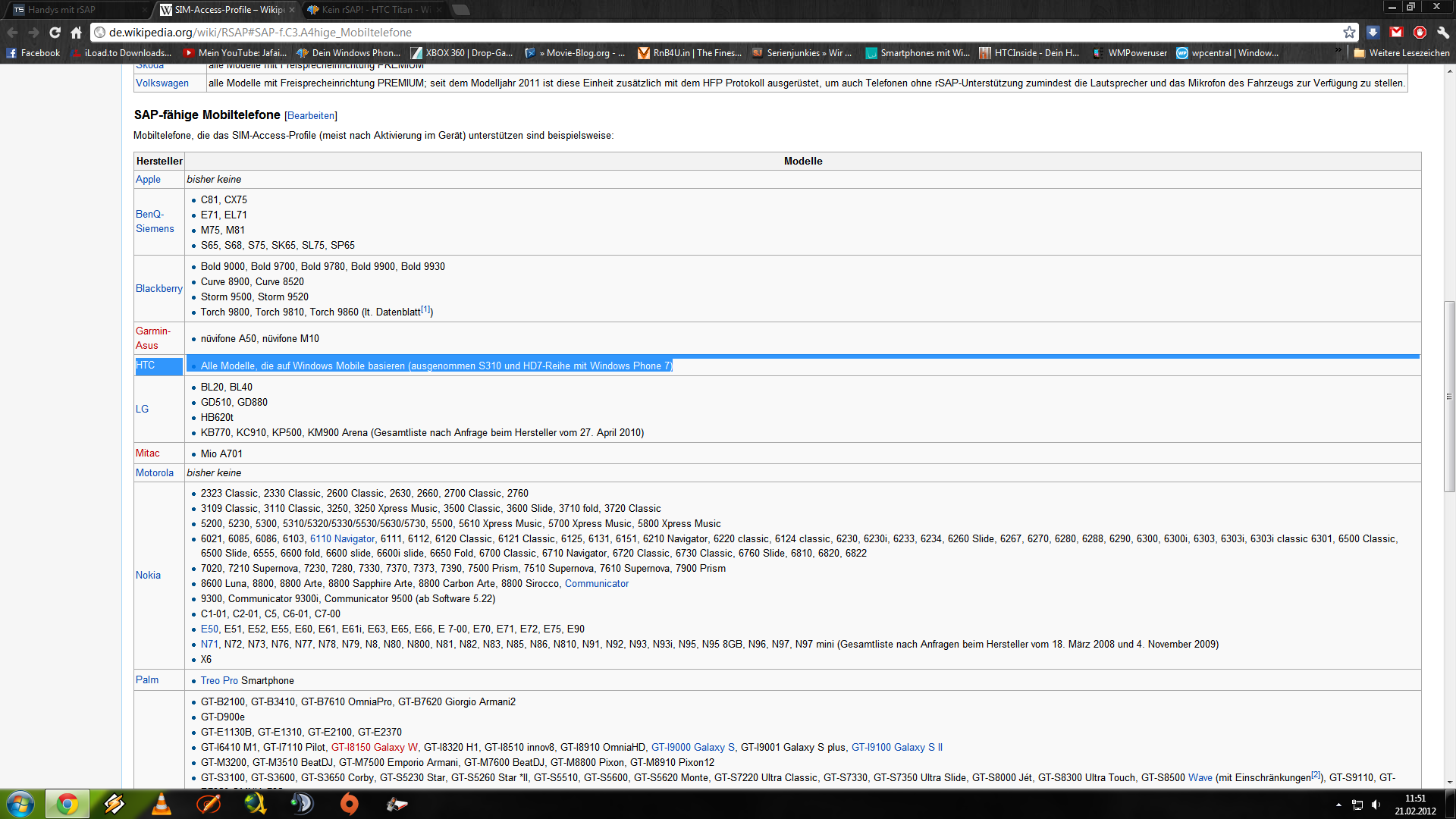Click the Bearbeiten section edit link
Viewport: 1456px width, 819px height.
click(311, 116)
